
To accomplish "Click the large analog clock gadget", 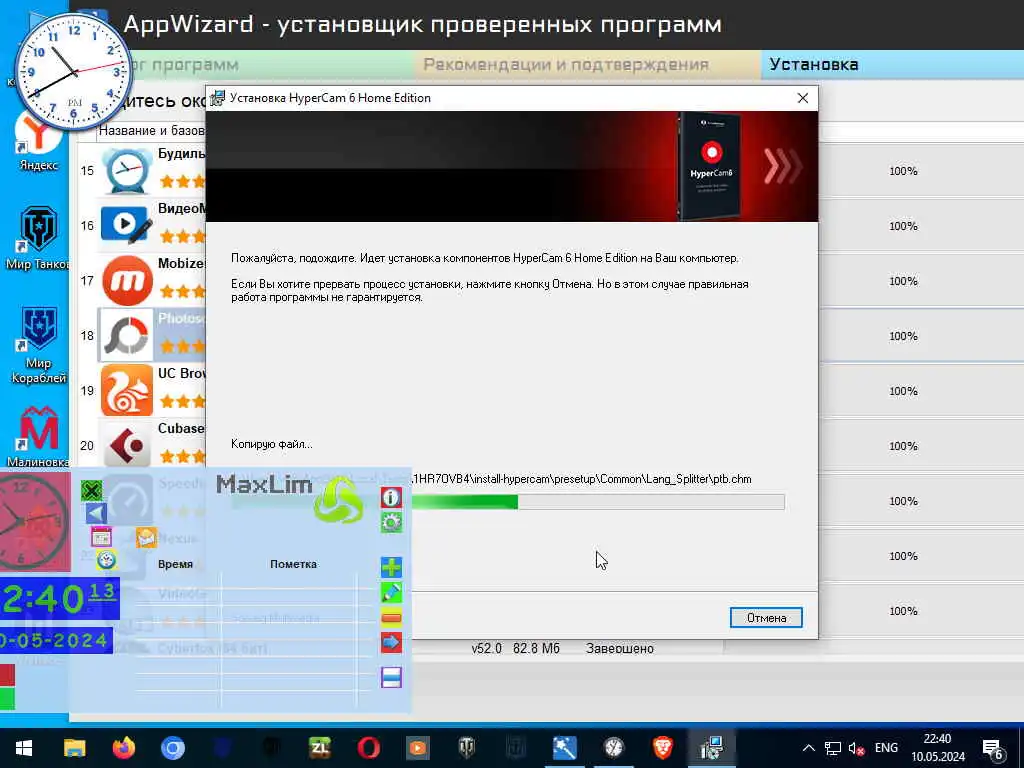I will 74,71.
